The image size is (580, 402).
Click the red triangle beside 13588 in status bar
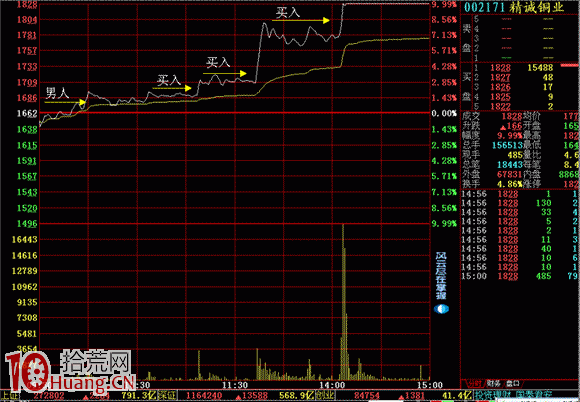click(x=239, y=397)
